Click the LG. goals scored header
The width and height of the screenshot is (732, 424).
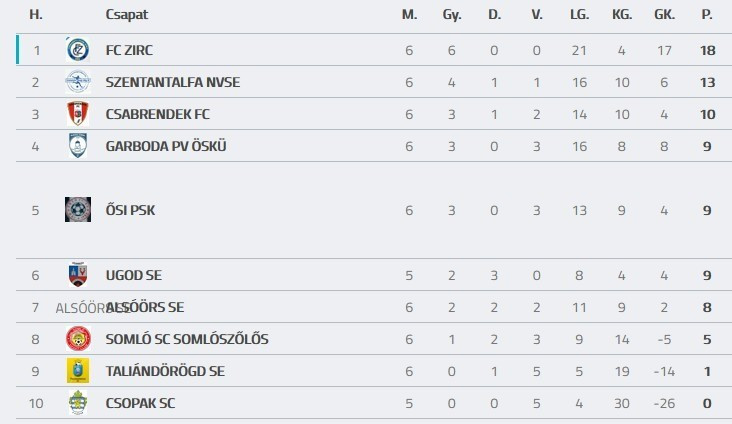(x=579, y=15)
